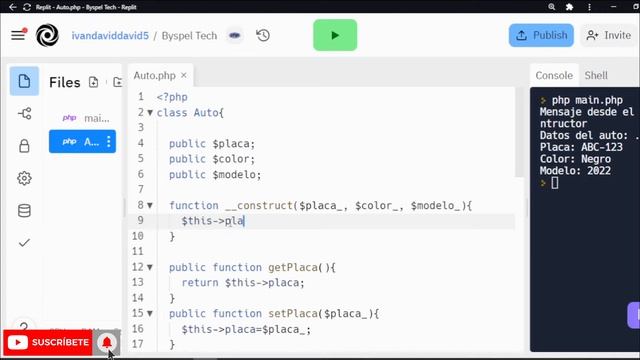
Task: Click the console prompt cursor
Action: point(555,183)
